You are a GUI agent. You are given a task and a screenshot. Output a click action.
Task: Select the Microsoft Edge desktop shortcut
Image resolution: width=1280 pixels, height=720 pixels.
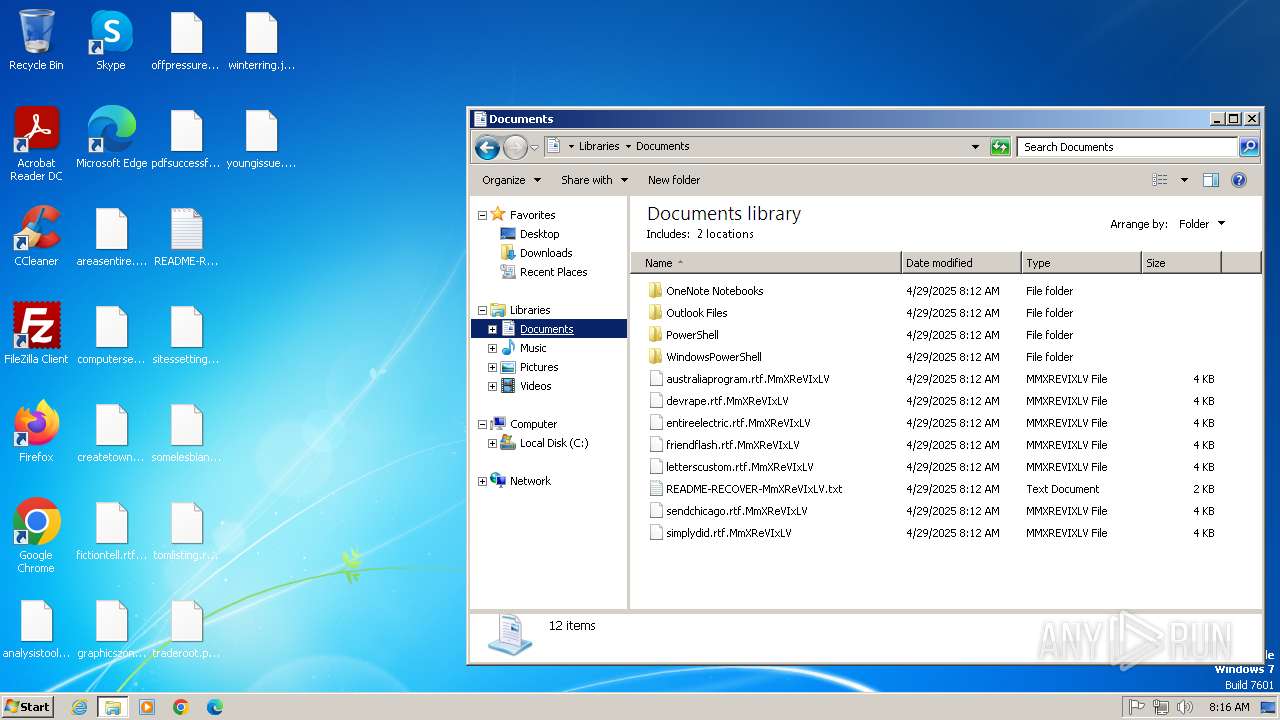coord(111,138)
